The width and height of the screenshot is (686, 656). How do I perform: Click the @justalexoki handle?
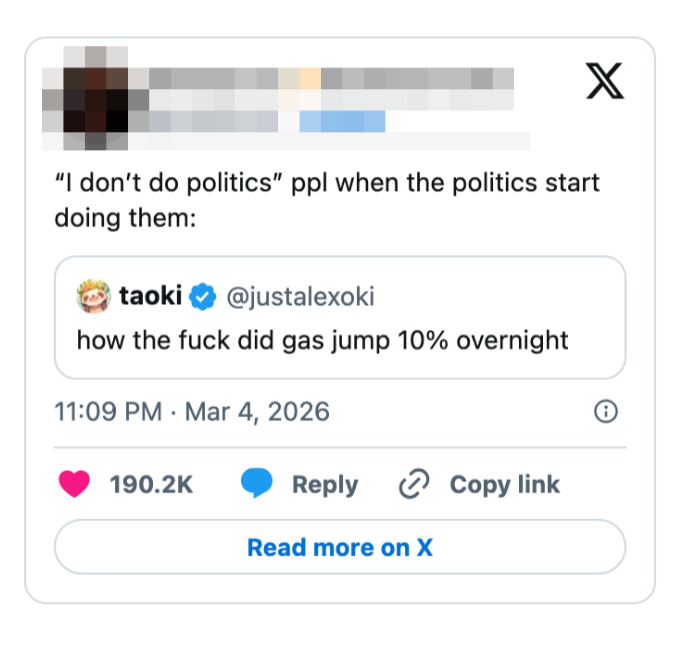300,297
